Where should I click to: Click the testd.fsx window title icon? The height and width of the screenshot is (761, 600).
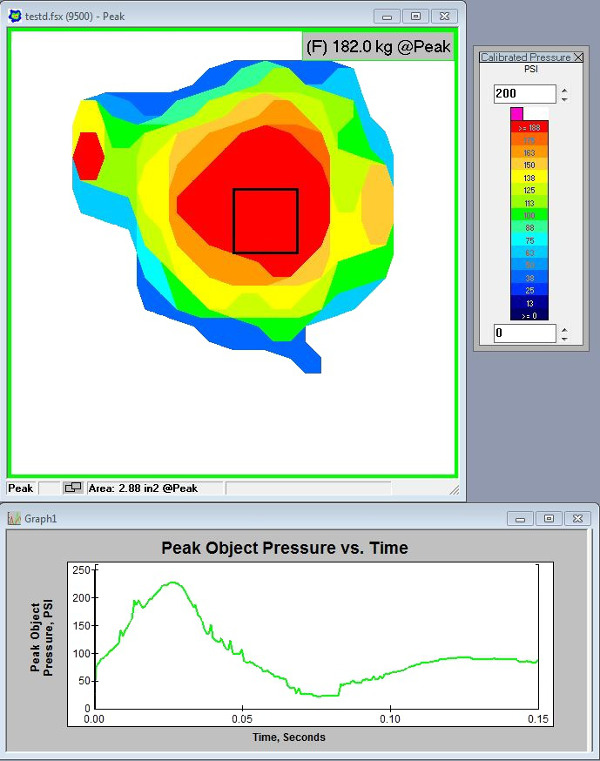(15, 16)
